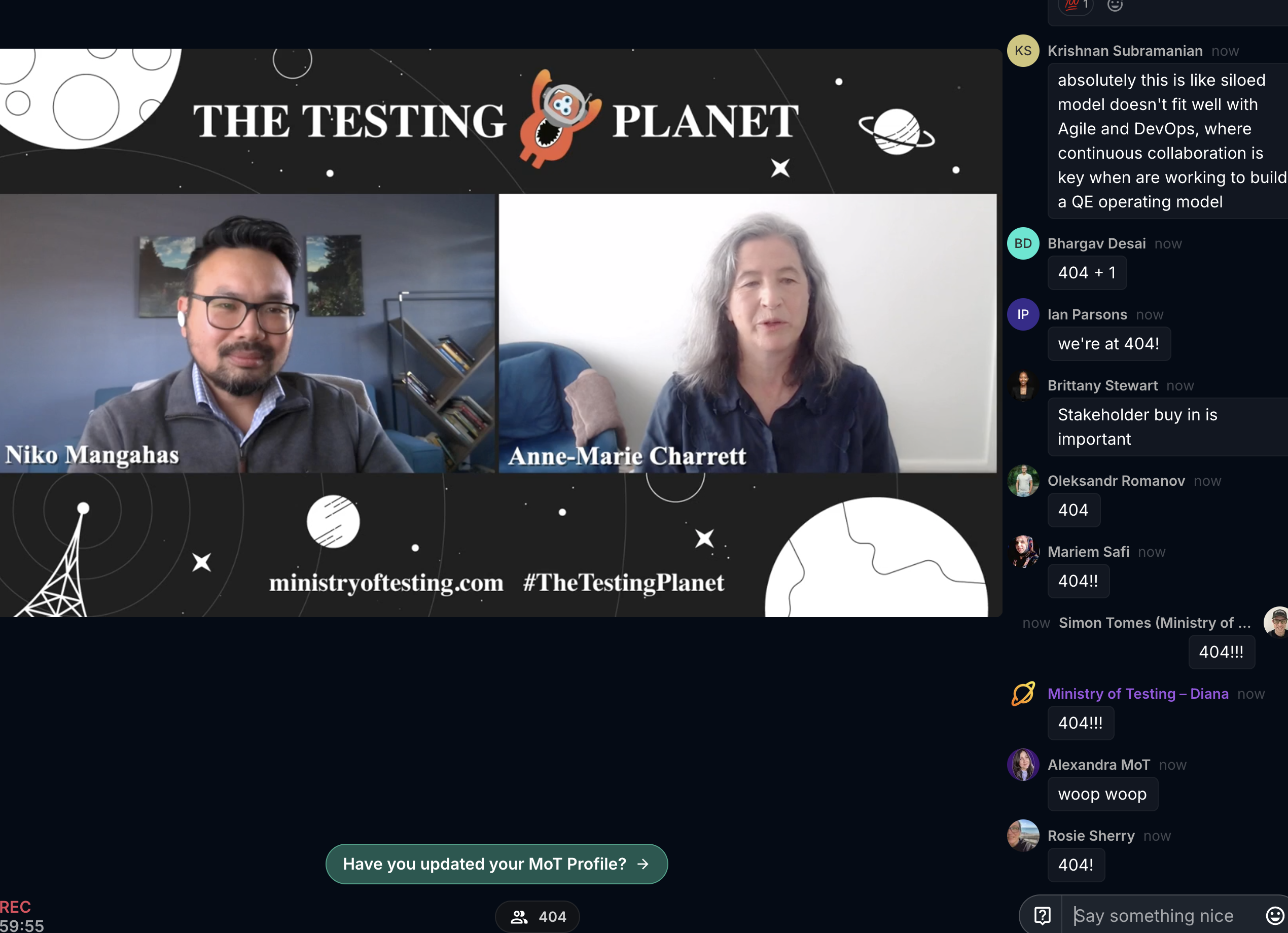Click the "we're at 404!" message
This screenshot has width=1288, height=933.
point(1108,344)
